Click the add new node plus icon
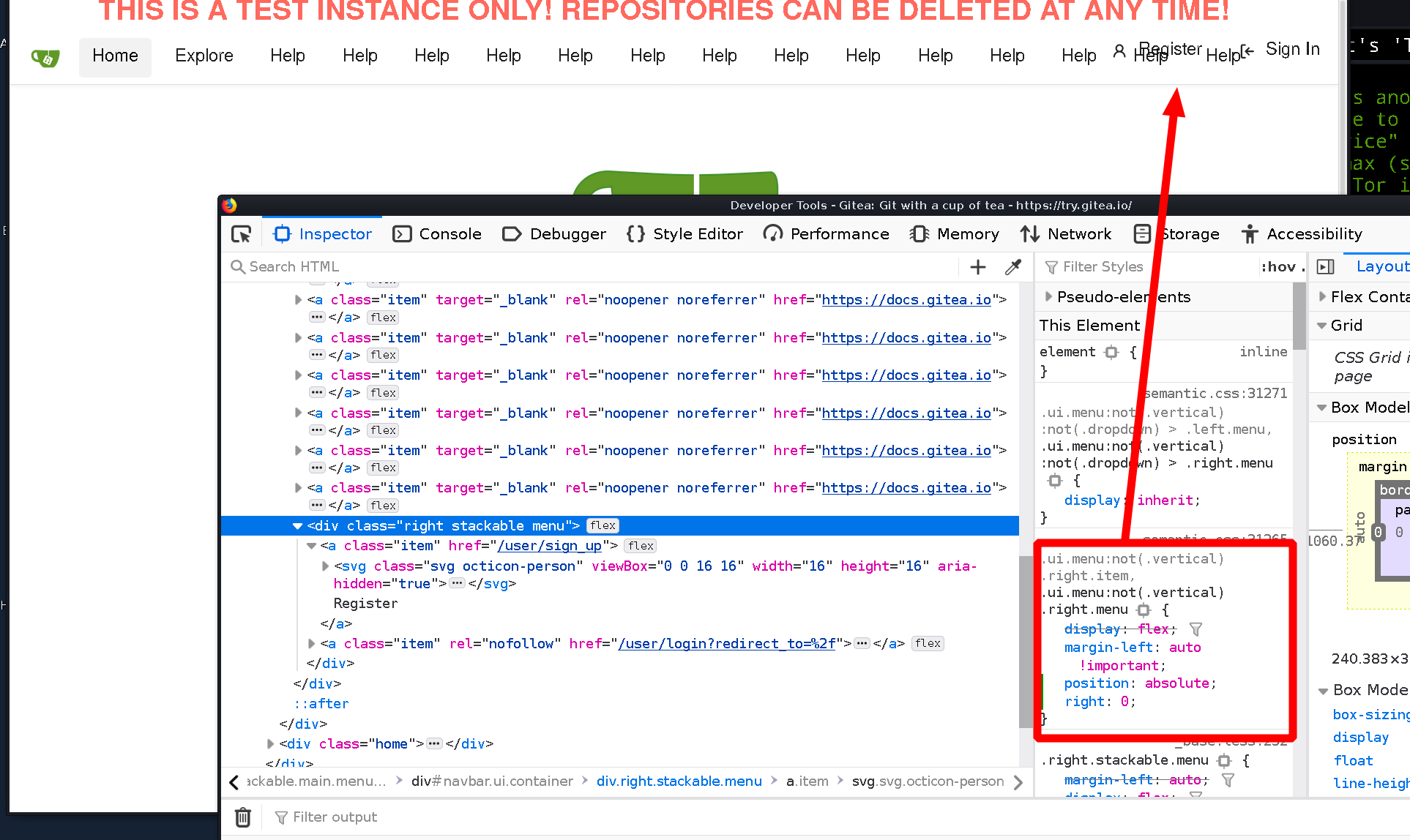Screen dimensions: 1410x840 977,267
